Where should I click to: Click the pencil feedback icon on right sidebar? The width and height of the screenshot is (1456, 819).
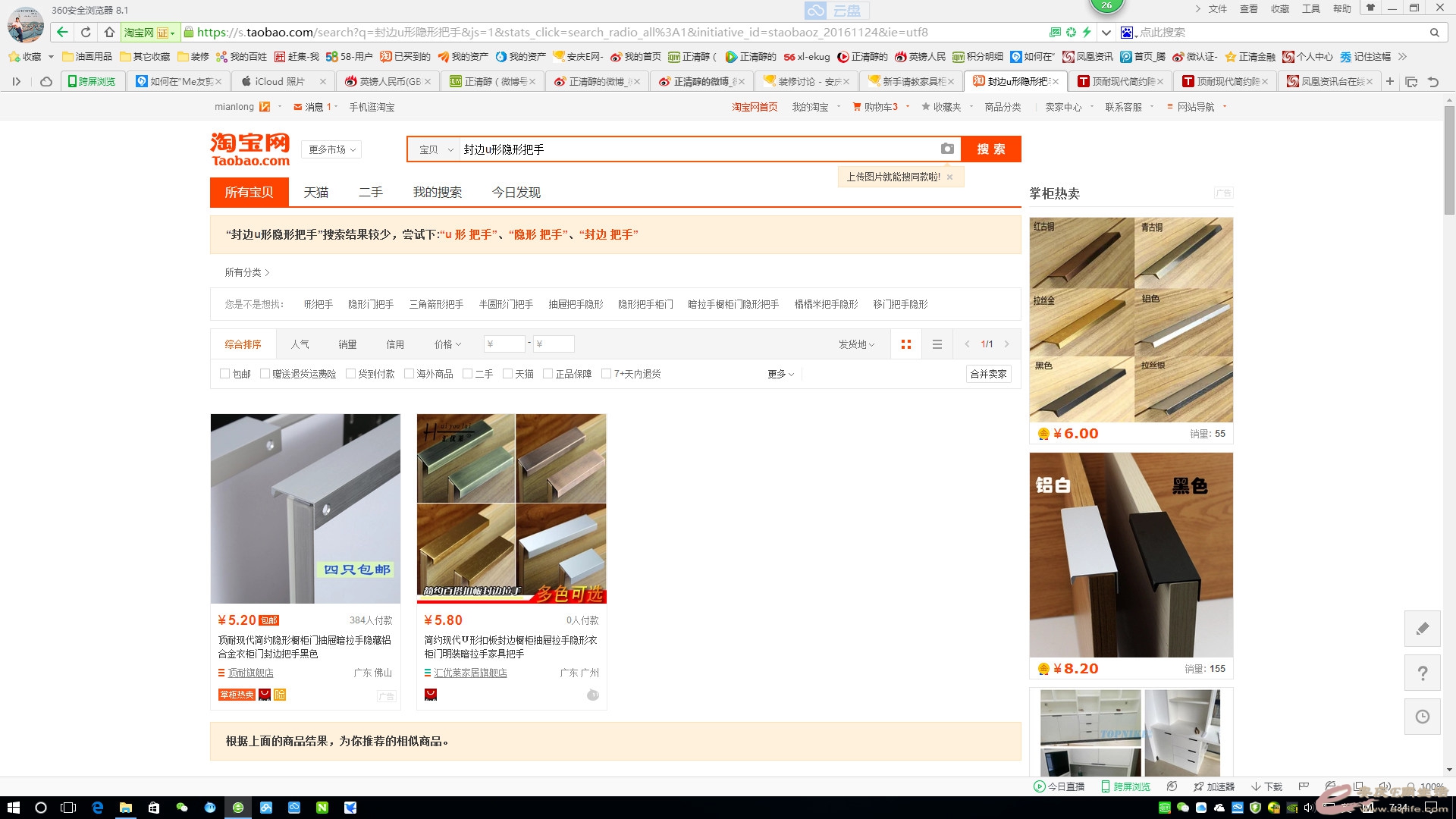[x=1422, y=628]
